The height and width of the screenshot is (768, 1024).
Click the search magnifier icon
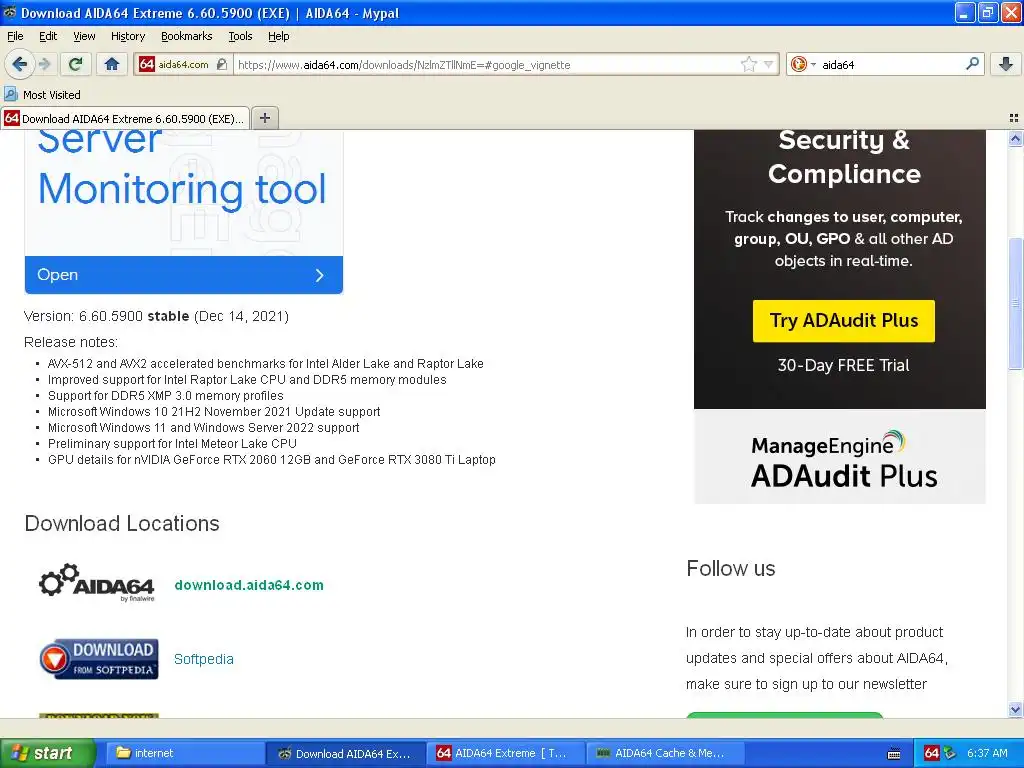(x=972, y=64)
